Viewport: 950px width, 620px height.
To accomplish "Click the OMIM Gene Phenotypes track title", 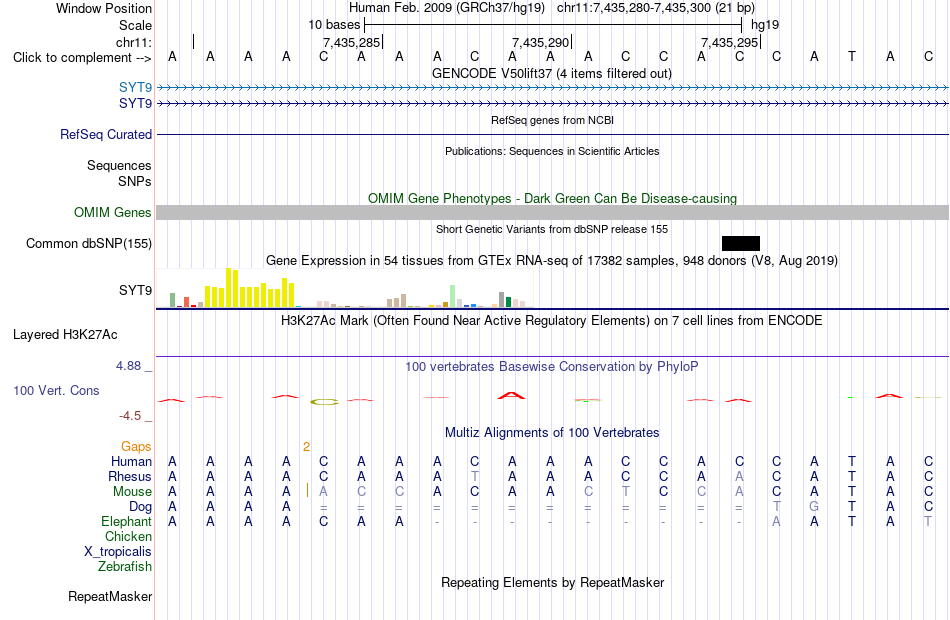I will [552, 198].
